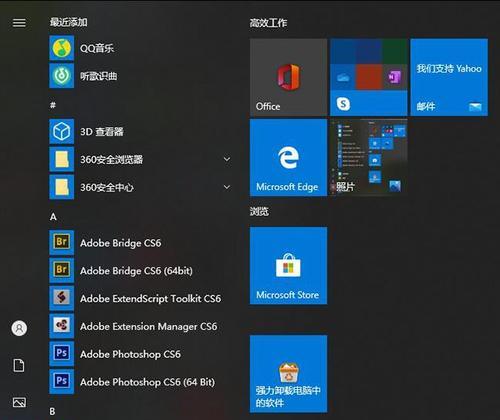The image size is (500, 420).
Task: Open the QQ音乐 app icon
Action: (62, 48)
